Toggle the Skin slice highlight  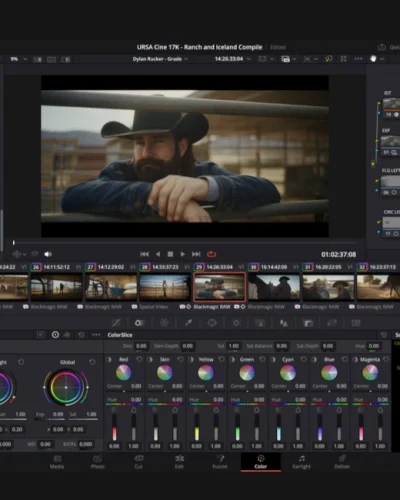tap(150, 359)
